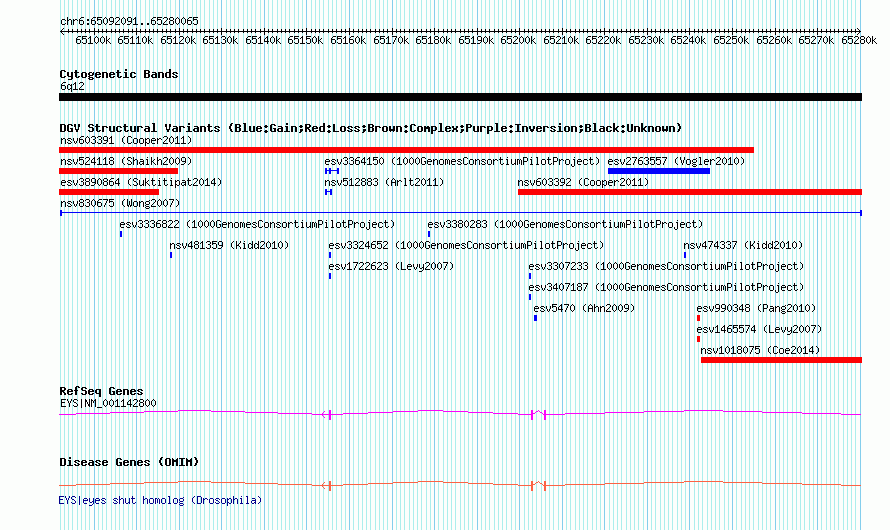
Task: Select the esv3380283 variant label
Action: tap(565, 225)
